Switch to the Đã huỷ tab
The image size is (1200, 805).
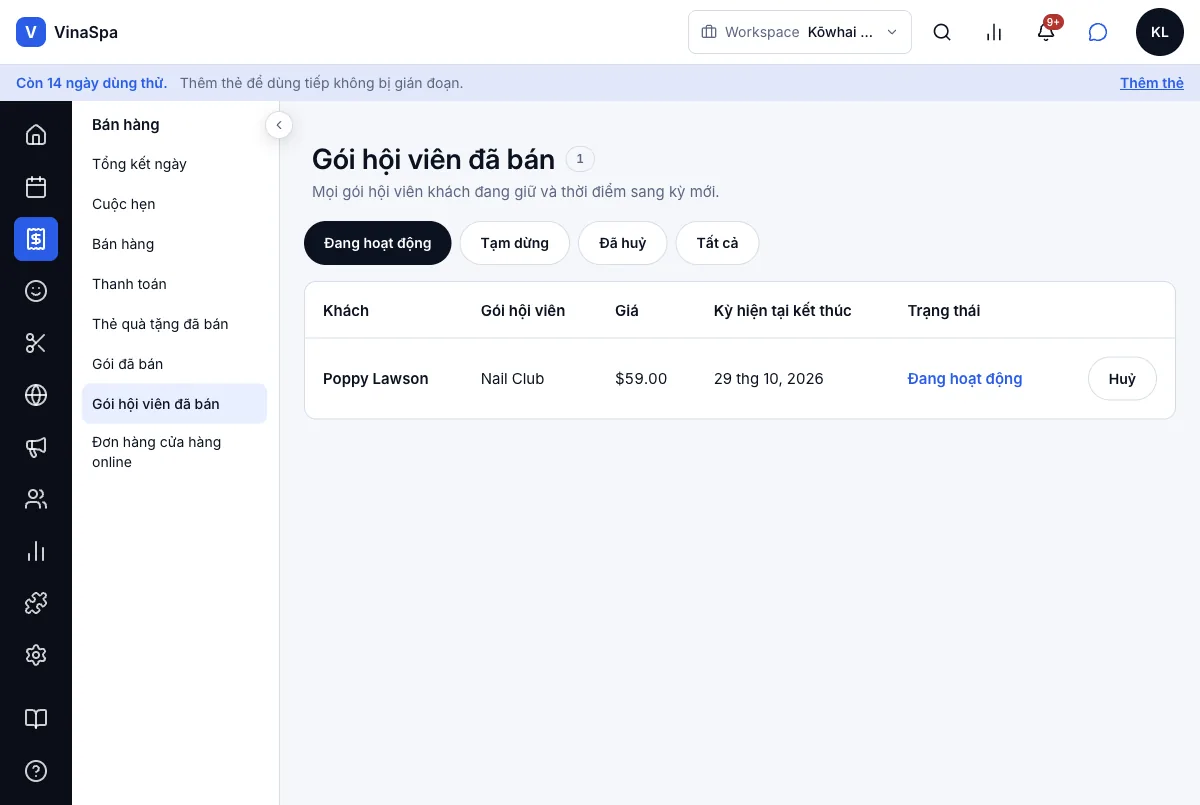click(x=623, y=243)
